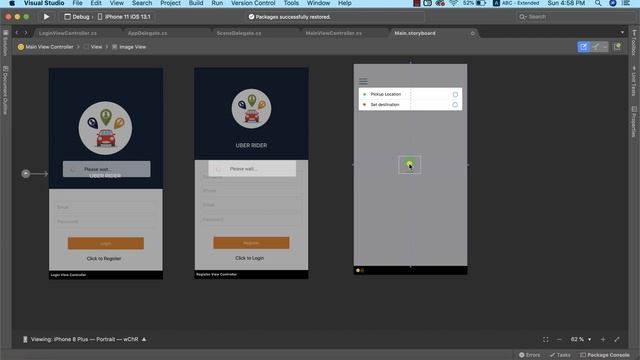Open the Debug configuration selector
Image resolution: width=640 pixels, height=360 pixels.
click(77, 17)
